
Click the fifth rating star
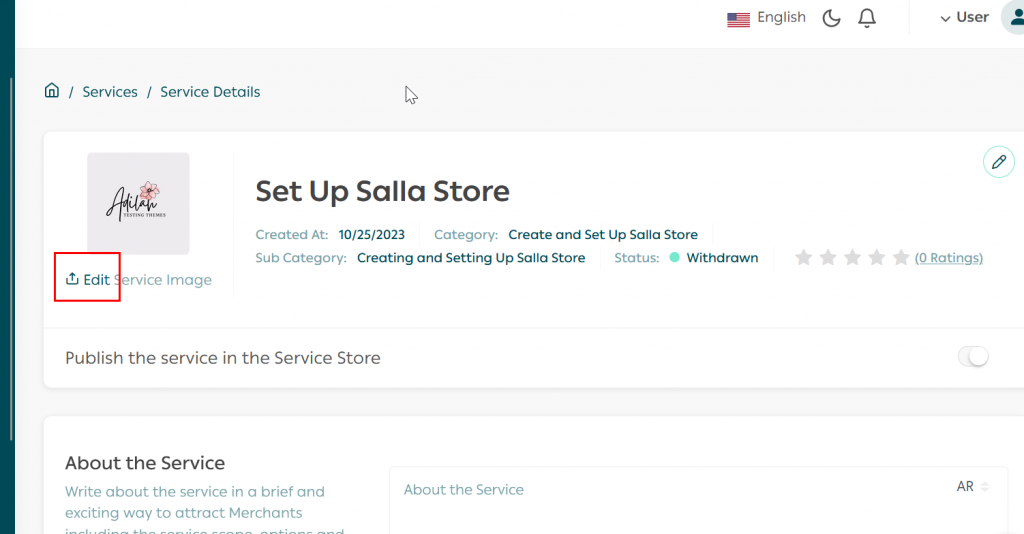900,258
